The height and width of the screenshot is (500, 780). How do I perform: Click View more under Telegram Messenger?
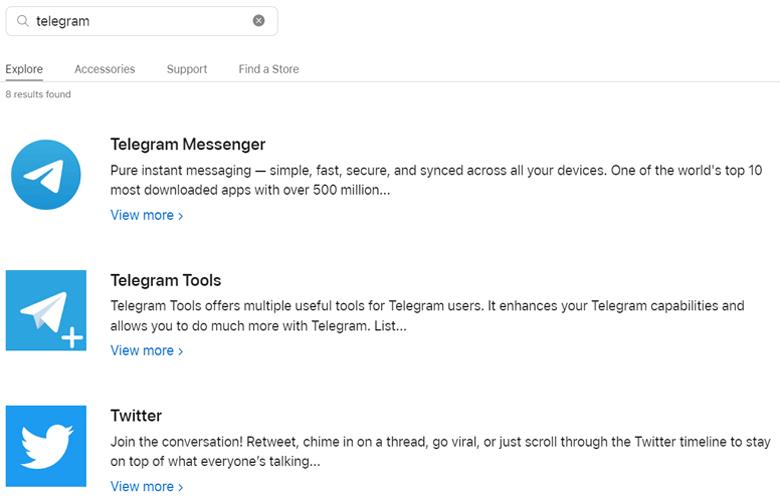(x=147, y=215)
